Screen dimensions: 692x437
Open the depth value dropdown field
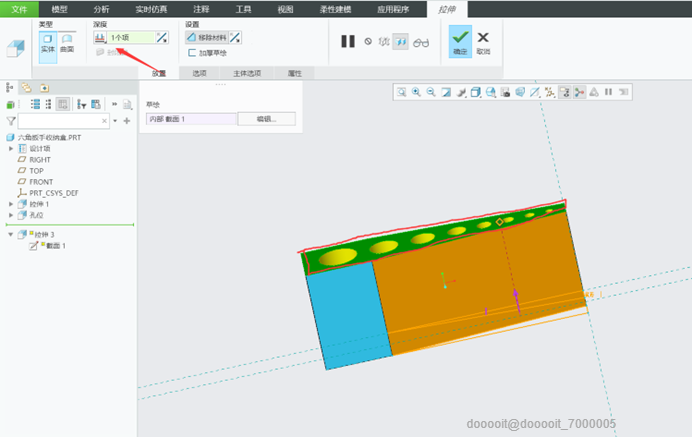click(130, 37)
